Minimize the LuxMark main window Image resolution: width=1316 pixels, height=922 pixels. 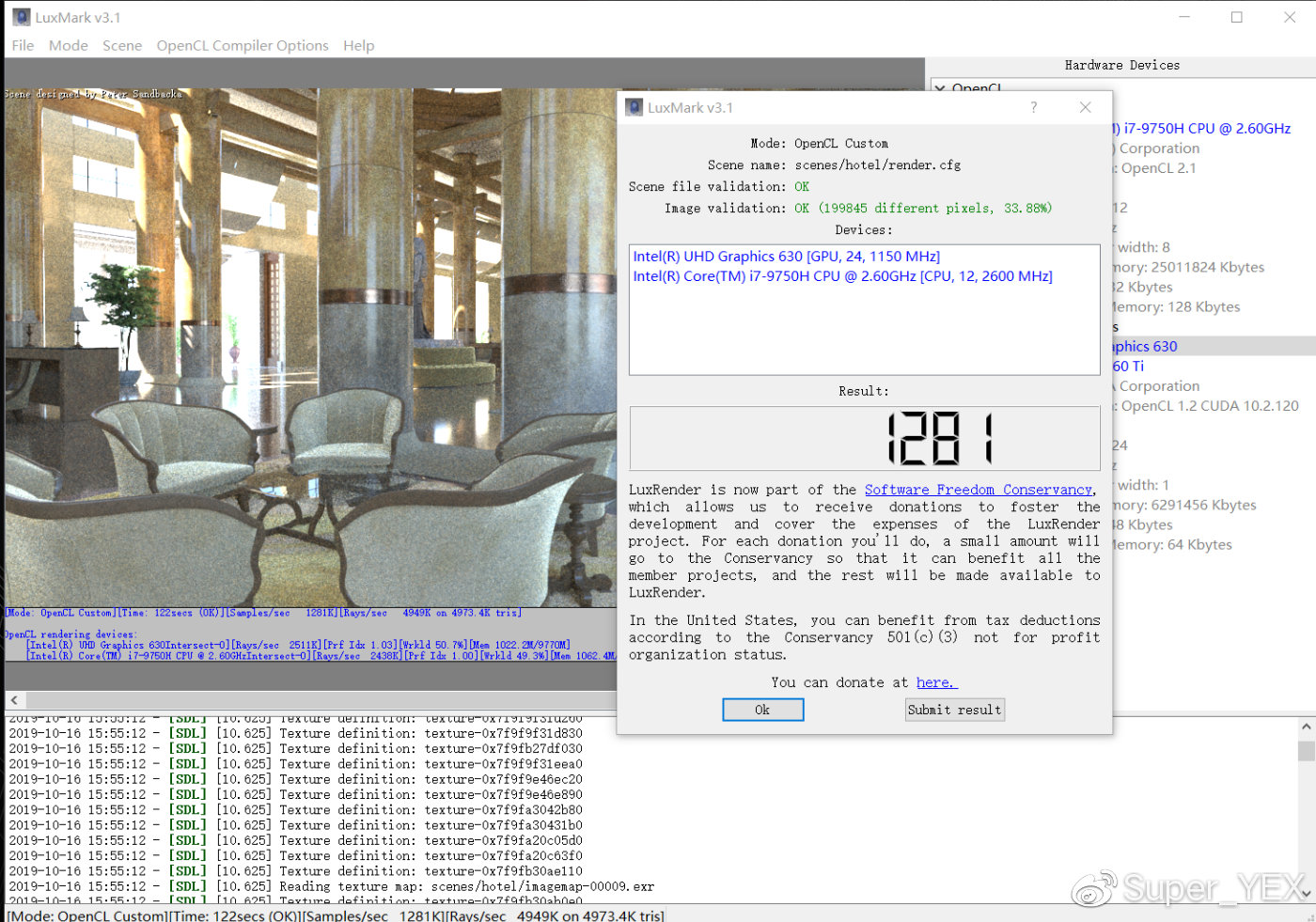1184,17
